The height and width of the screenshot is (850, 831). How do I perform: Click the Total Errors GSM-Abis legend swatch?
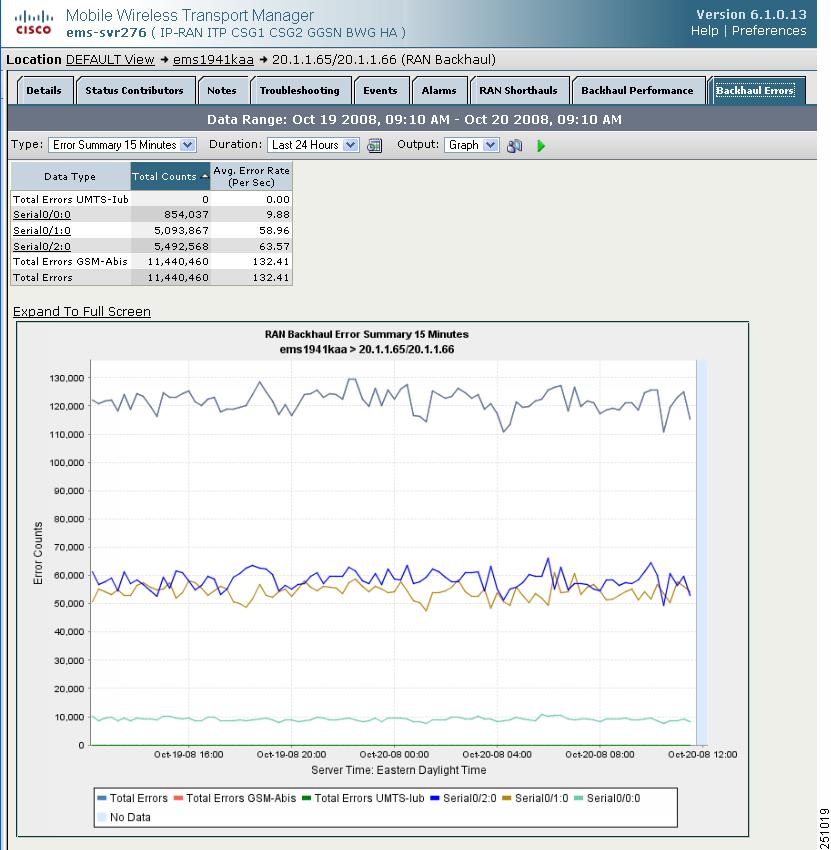[x=178, y=798]
